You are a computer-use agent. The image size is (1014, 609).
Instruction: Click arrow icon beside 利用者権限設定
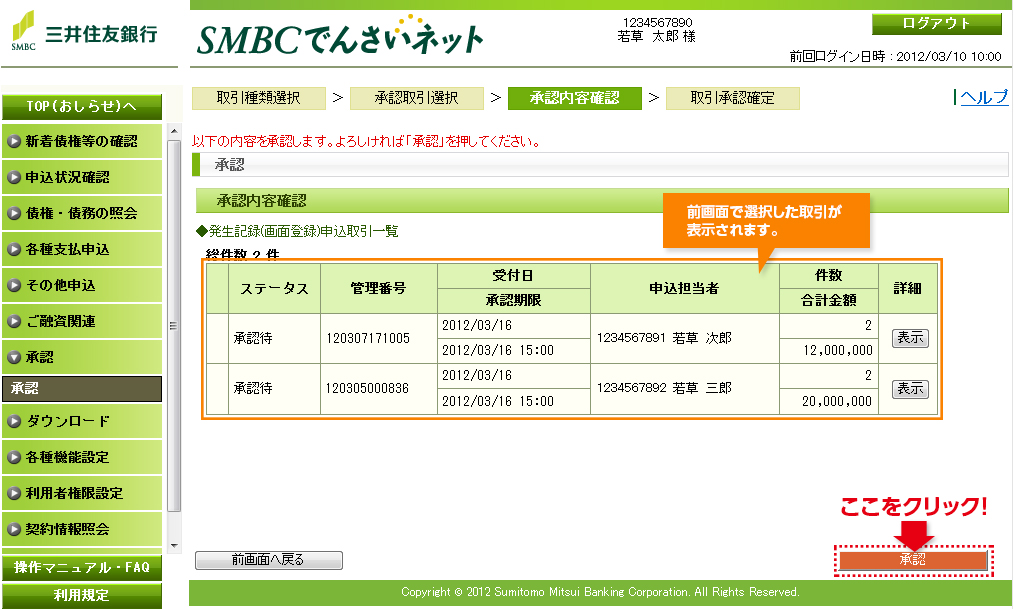tap(14, 493)
